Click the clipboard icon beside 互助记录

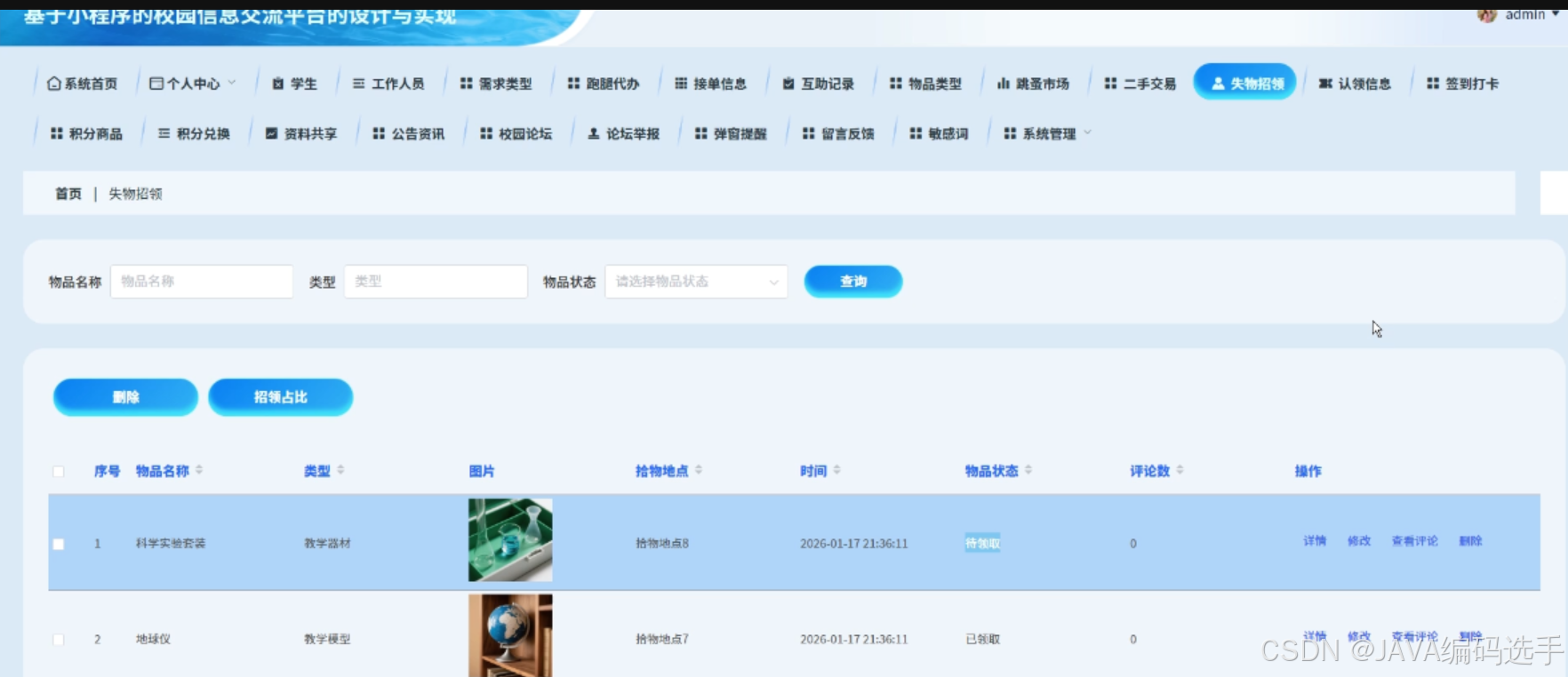click(788, 84)
